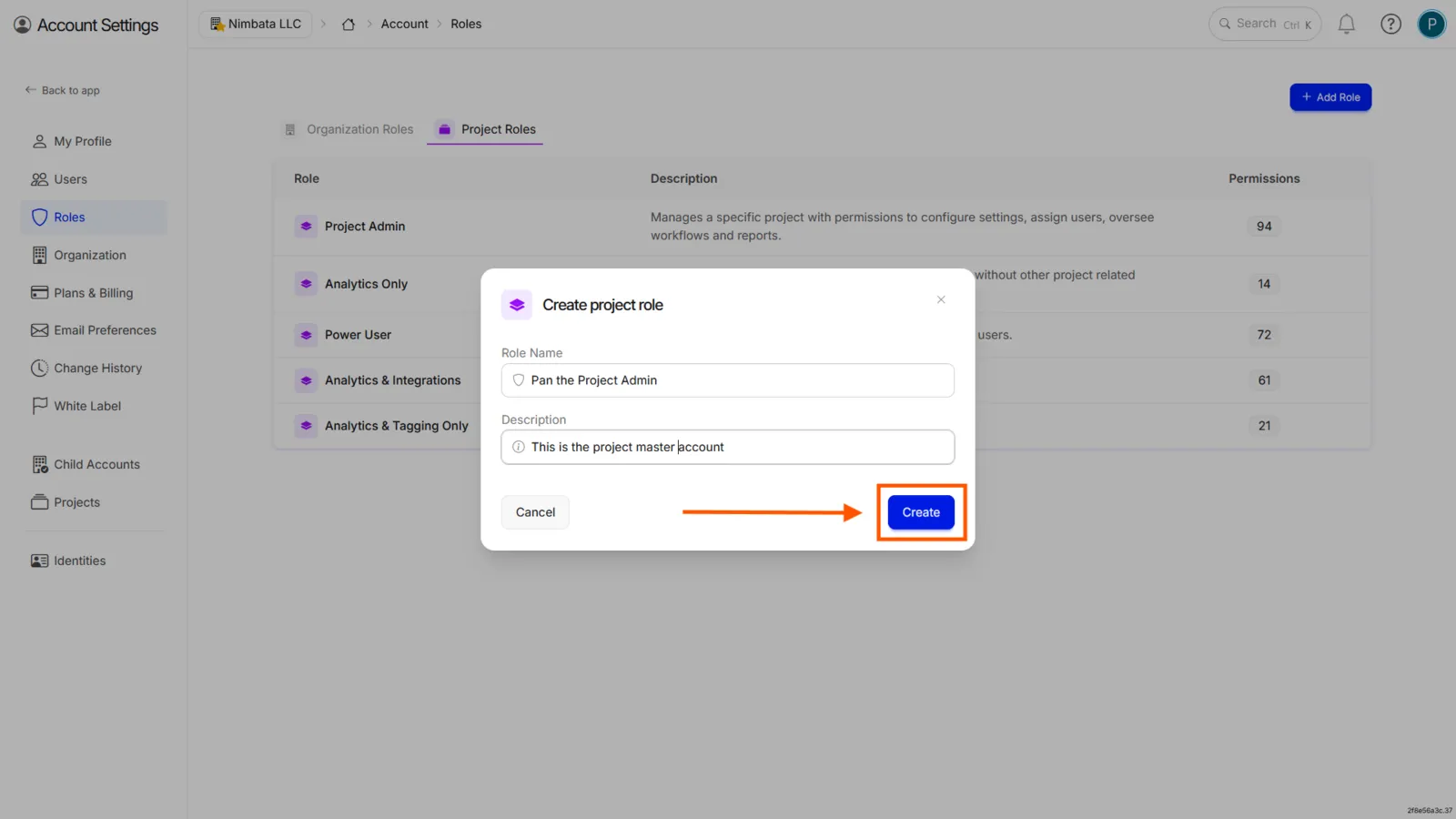Viewport: 1456px width, 819px height.
Task: Open Email Preferences in the sidebar
Action: (x=94, y=330)
